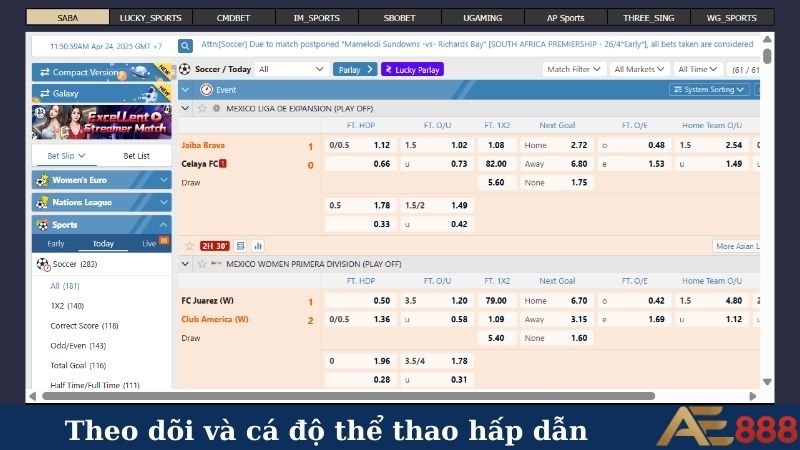Viewport: 800px width, 450px height.
Task: Open the Bet Slip dropdown
Action: point(66,156)
